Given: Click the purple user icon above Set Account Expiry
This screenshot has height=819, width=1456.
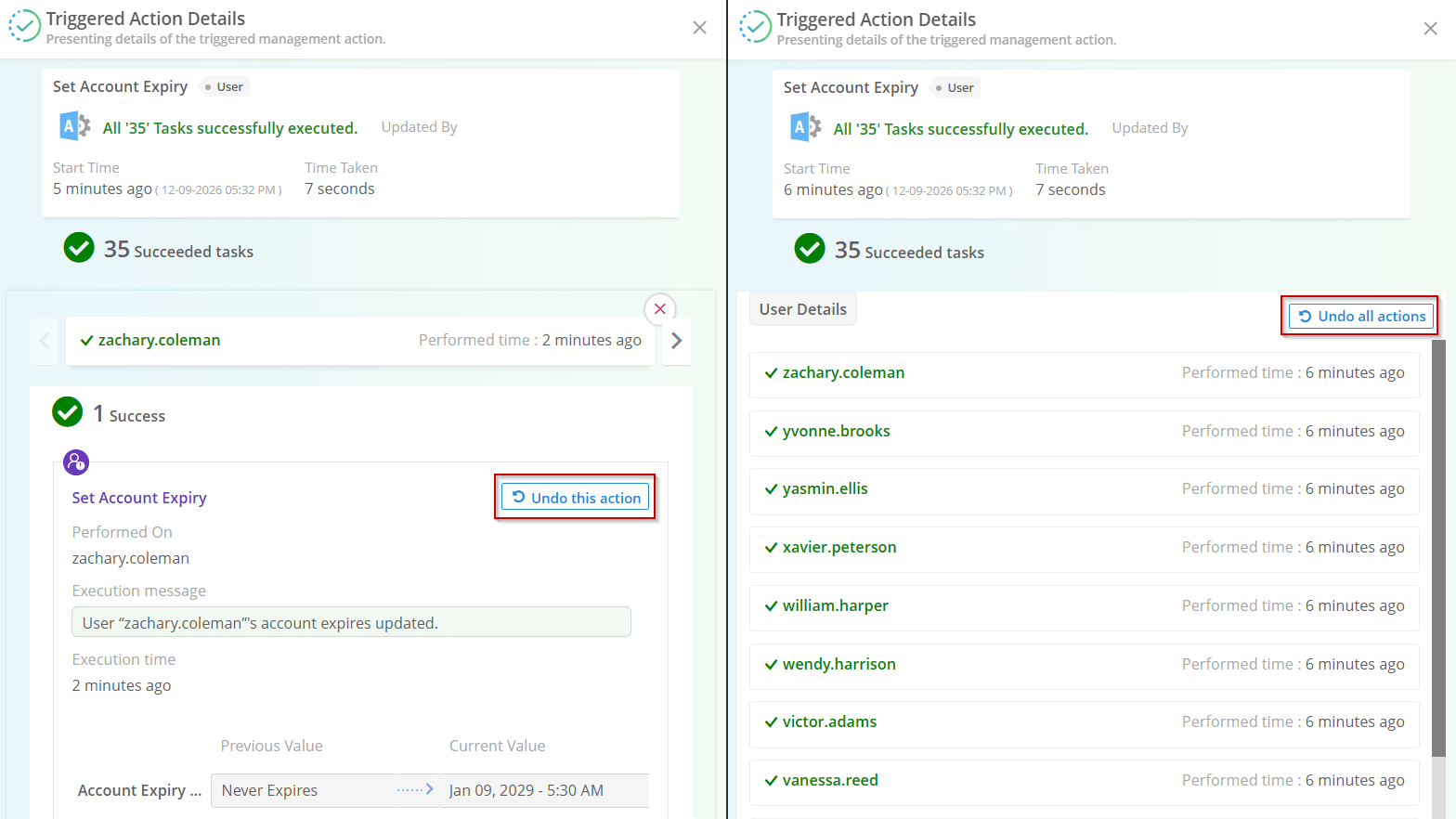Looking at the screenshot, I should (x=76, y=461).
